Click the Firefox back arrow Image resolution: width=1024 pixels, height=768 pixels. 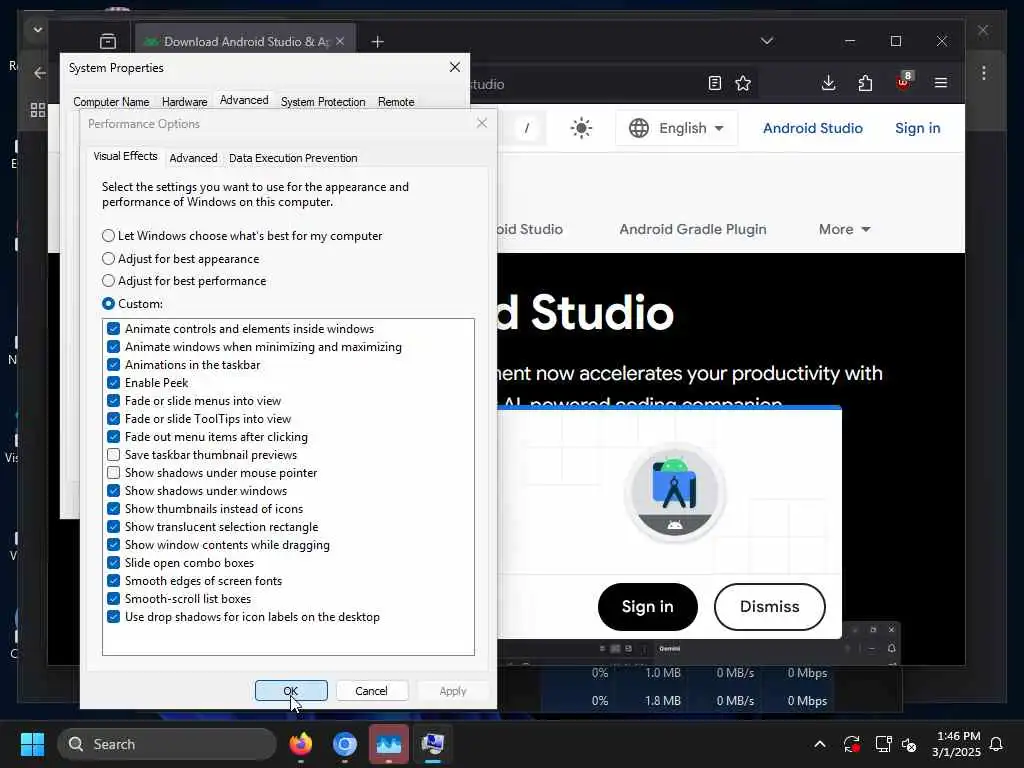coord(39,72)
